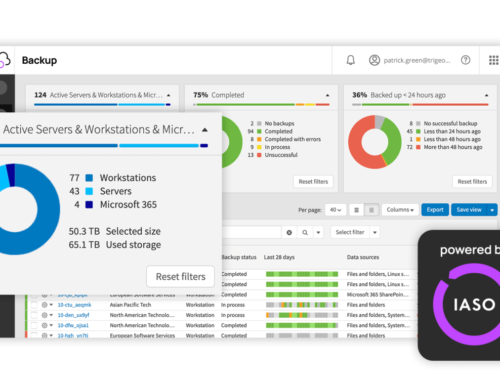Click the Workstations blue legend swatch
The width and height of the screenshot is (500, 383).
[89, 178]
